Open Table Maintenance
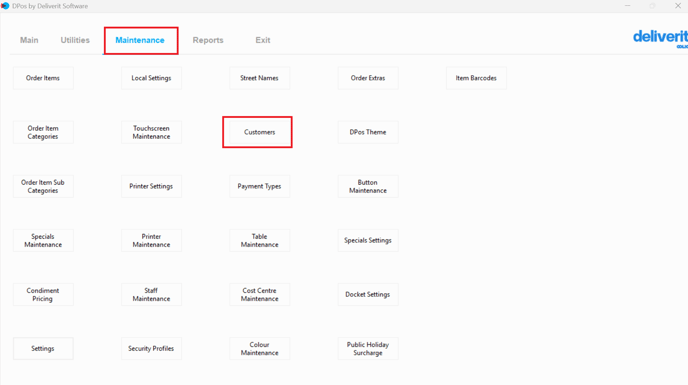The image size is (688, 385). (x=259, y=240)
